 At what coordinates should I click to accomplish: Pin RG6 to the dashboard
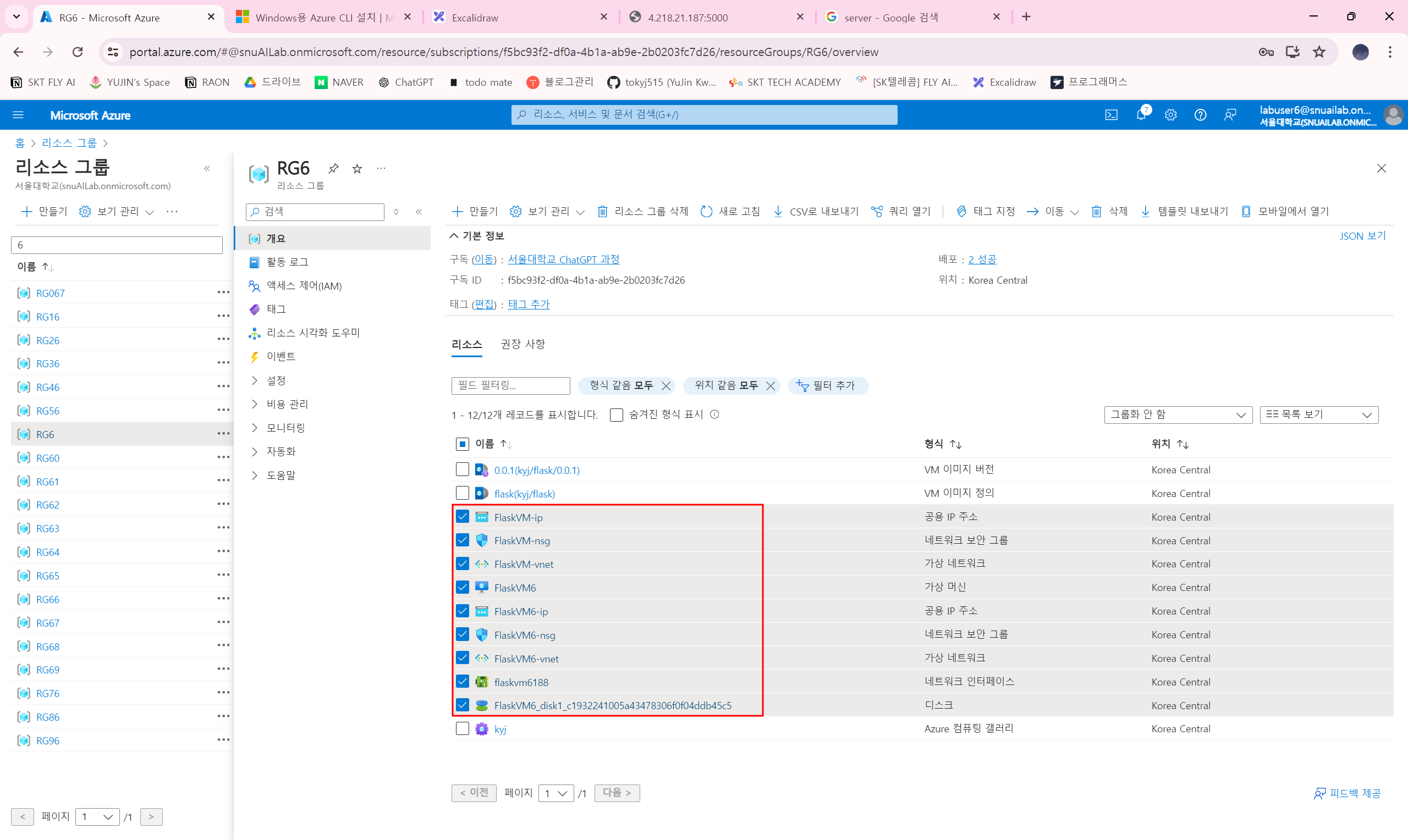click(333, 168)
